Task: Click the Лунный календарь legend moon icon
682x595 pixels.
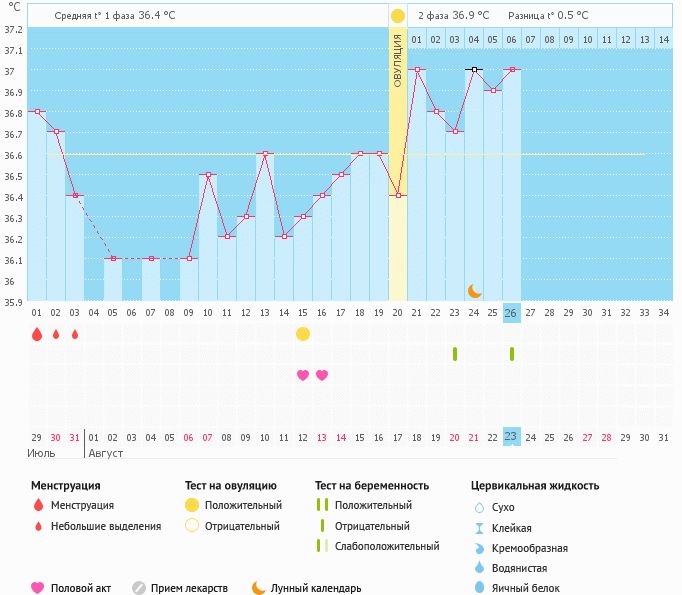Action: click(x=259, y=588)
